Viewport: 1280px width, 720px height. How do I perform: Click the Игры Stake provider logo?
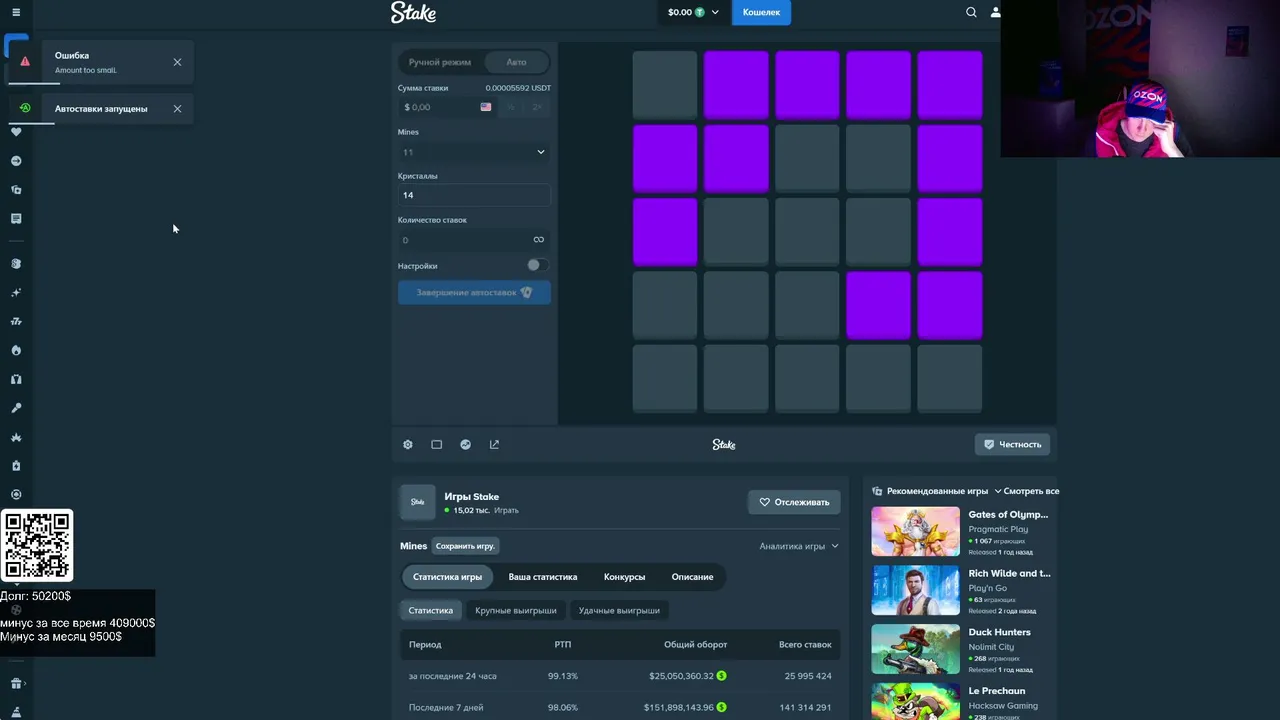(418, 502)
